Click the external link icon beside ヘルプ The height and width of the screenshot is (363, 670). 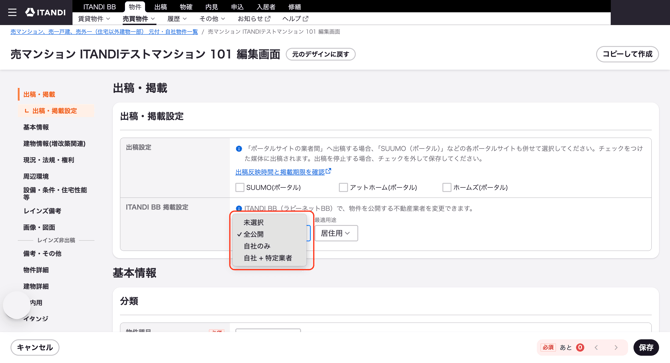tap(306, 19)
